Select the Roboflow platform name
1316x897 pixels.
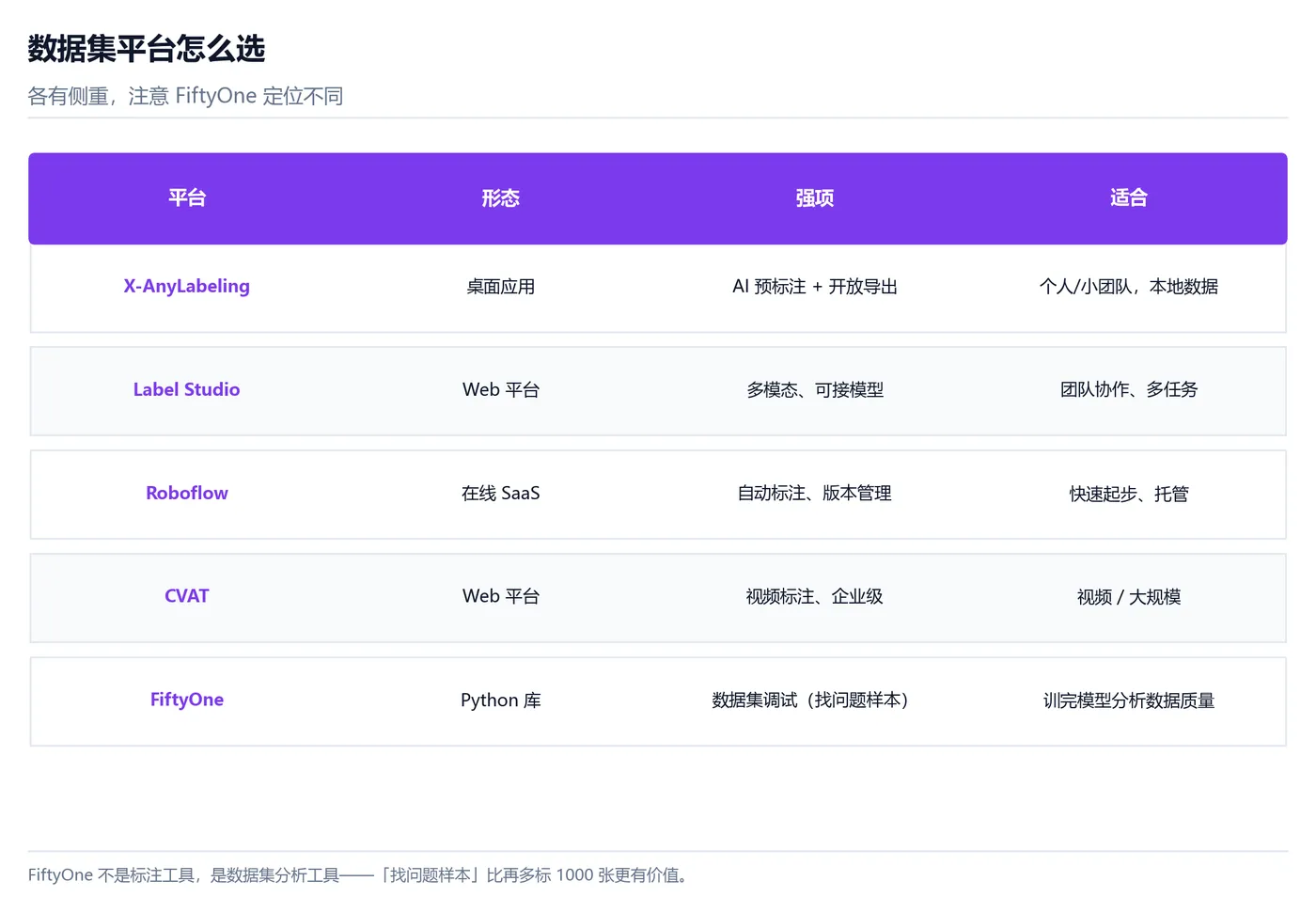[187, 493]
